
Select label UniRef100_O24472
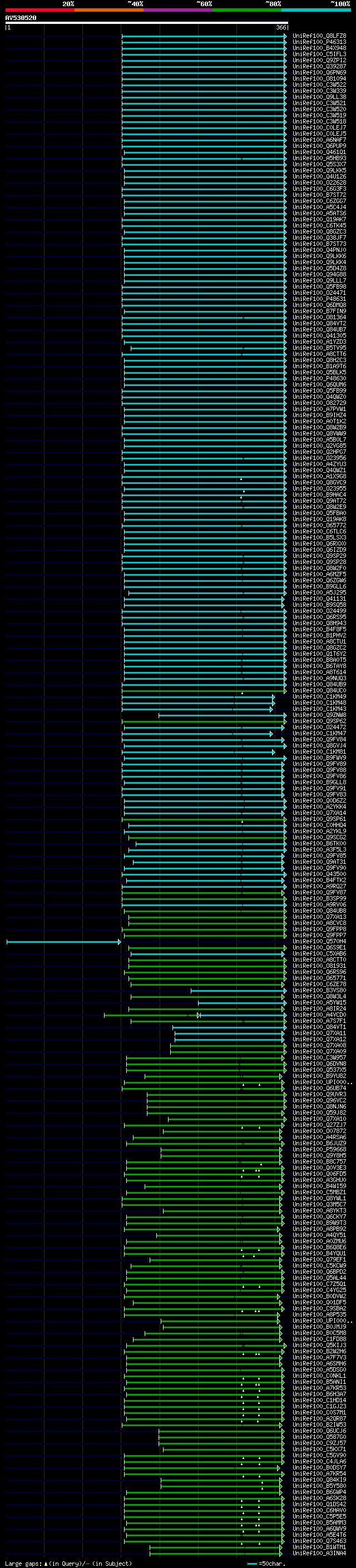click(x=319, y=728)
